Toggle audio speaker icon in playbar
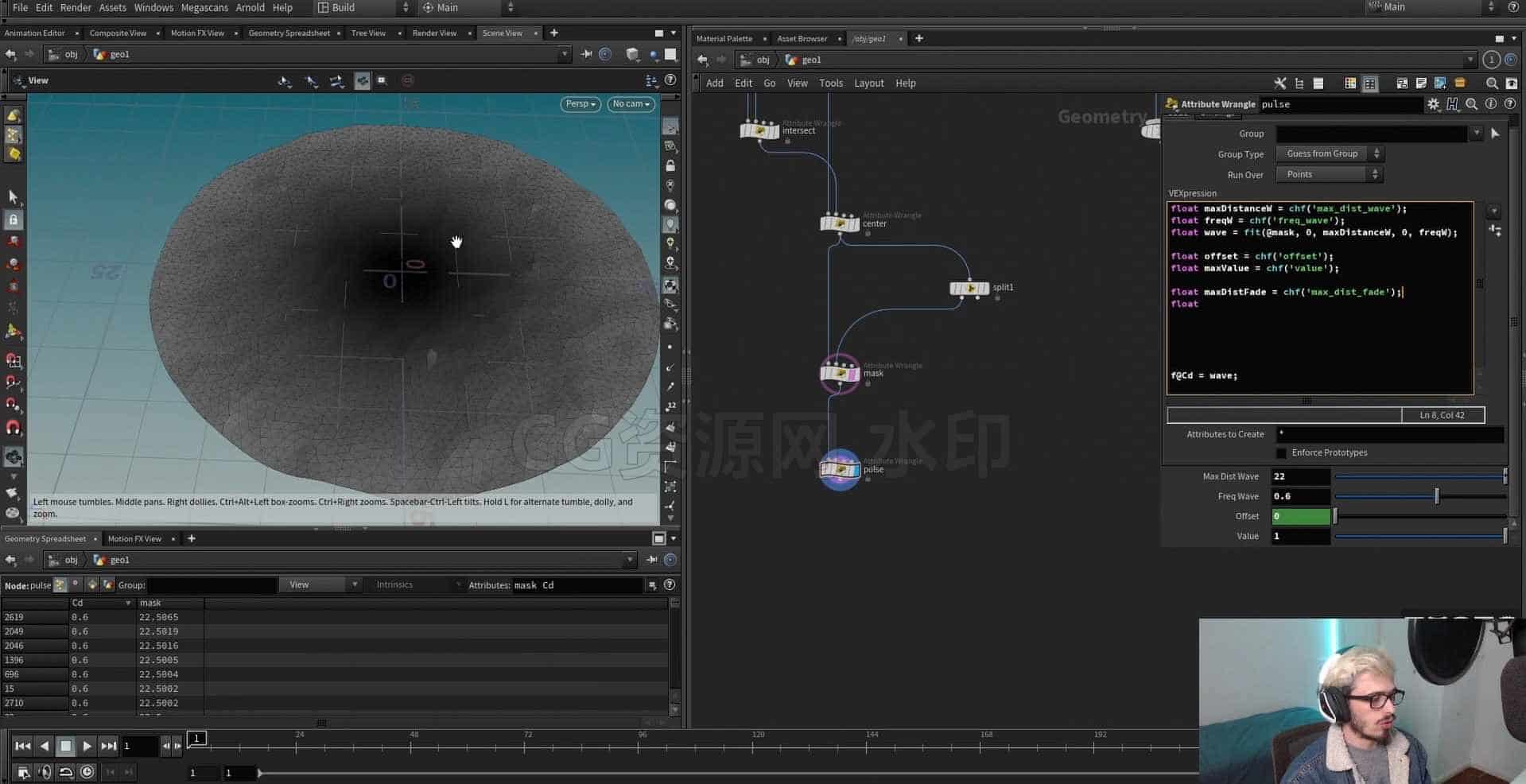This screenshot has width=1526, height=784. [x=45, y=771]
